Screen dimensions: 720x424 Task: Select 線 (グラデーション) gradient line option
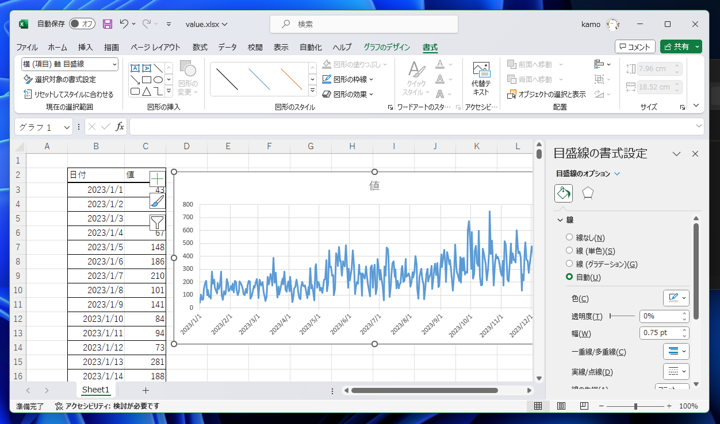(570, 264)
